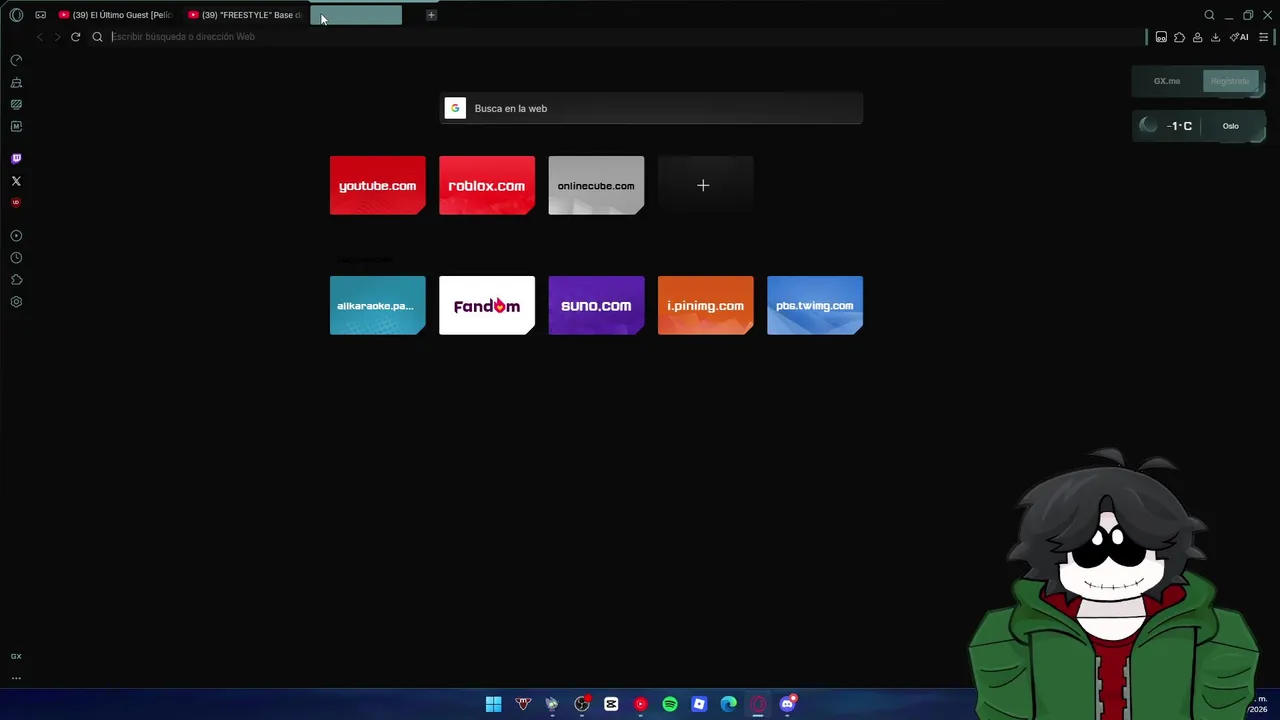The width and height of the screenshot is (1280, 720).
Task: Open the Opera GX main menu logo
Action: 16,15
